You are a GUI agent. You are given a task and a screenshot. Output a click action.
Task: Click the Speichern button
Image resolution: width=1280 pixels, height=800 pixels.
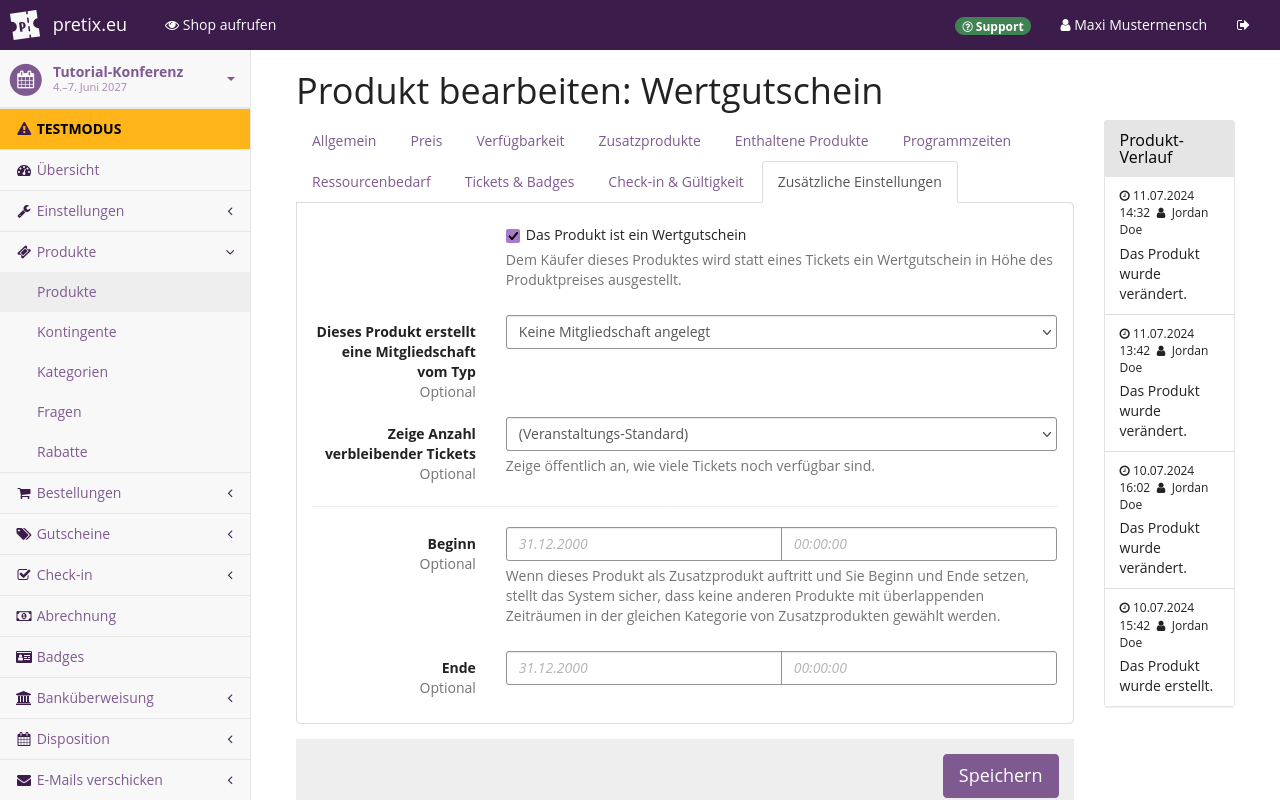pyautogui.click(x=1000, y=776)
